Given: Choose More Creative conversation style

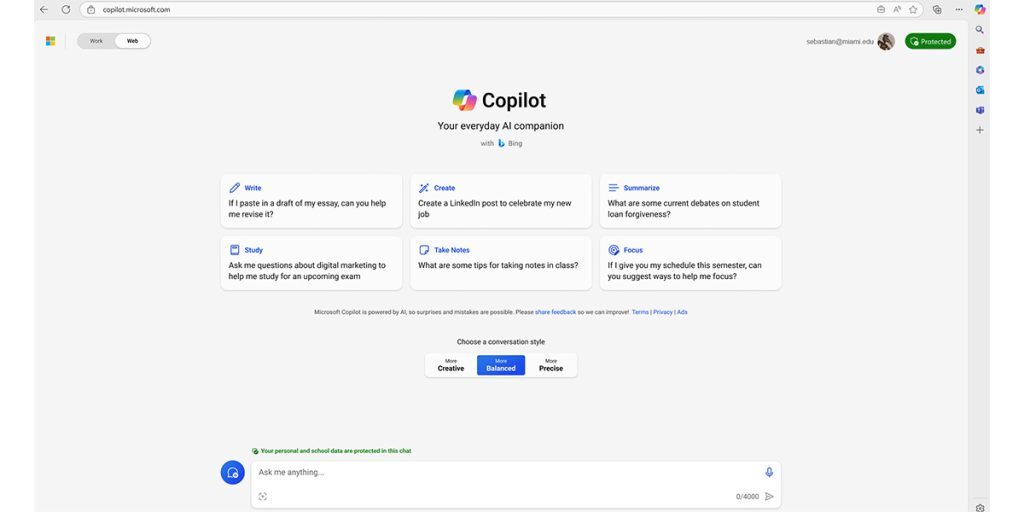Looking at the screenshot, I should (x=451, y=365).
